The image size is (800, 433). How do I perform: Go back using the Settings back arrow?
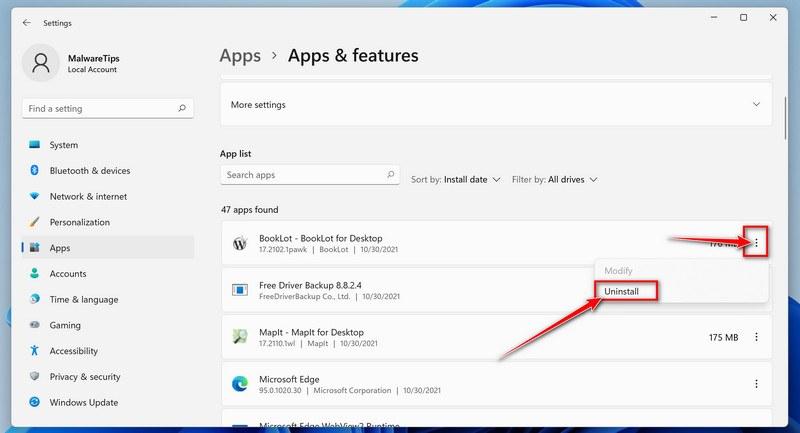27,23
